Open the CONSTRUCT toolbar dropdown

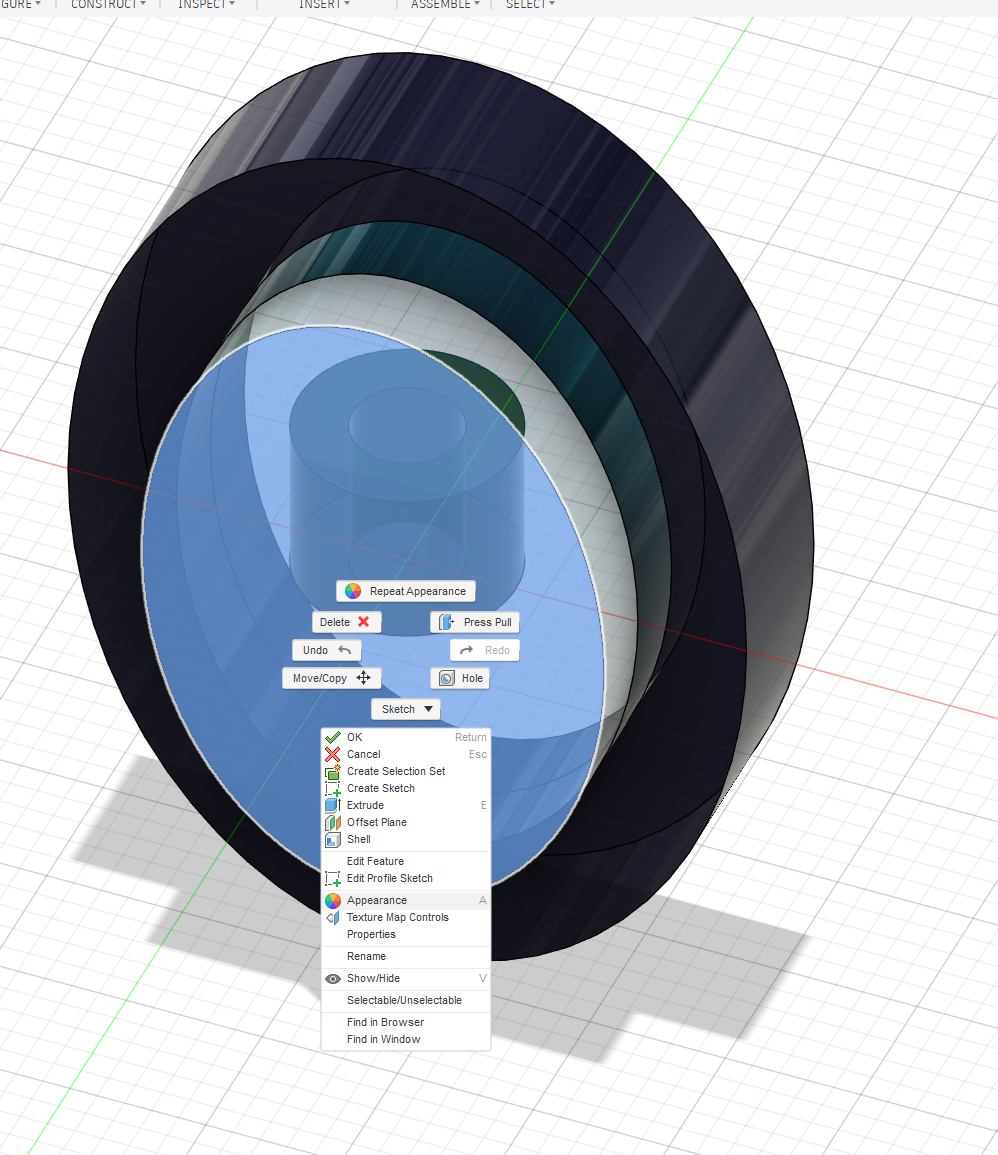(108, 4)
